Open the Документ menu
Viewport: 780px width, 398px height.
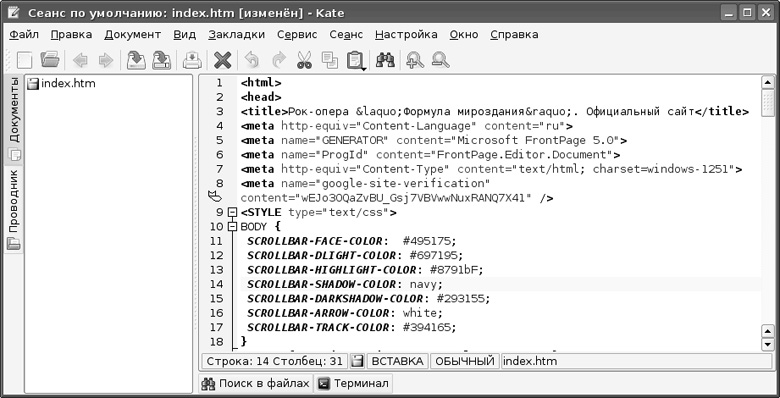tap(132, 34)
